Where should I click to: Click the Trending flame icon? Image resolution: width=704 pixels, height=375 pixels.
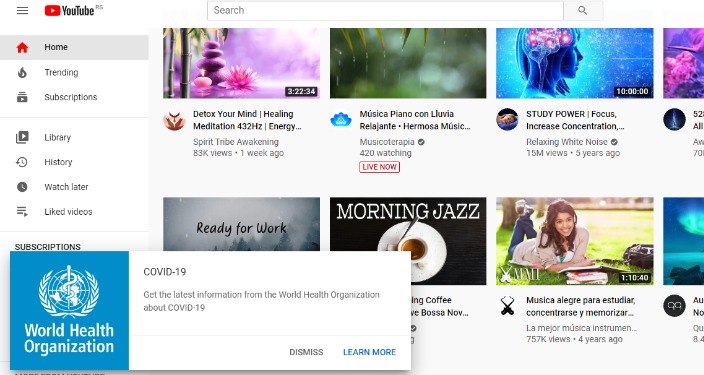tap(22, 72)
